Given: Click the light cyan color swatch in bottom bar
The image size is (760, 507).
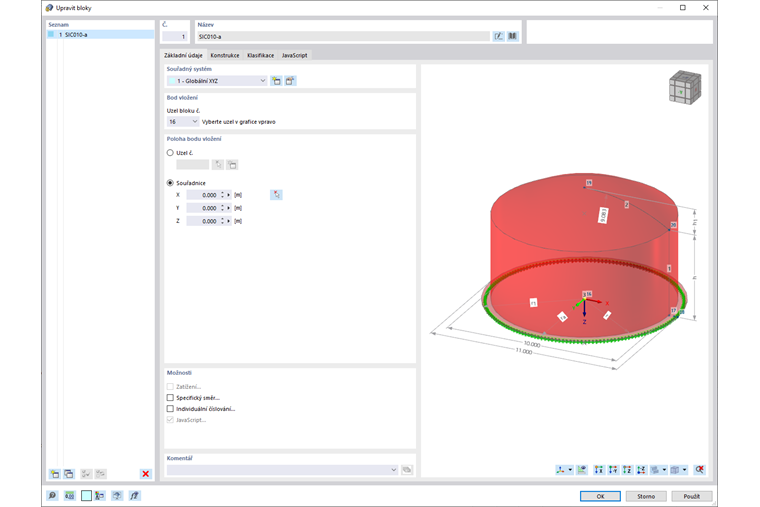Looking at the screenshot, I should tap(86, 495).
